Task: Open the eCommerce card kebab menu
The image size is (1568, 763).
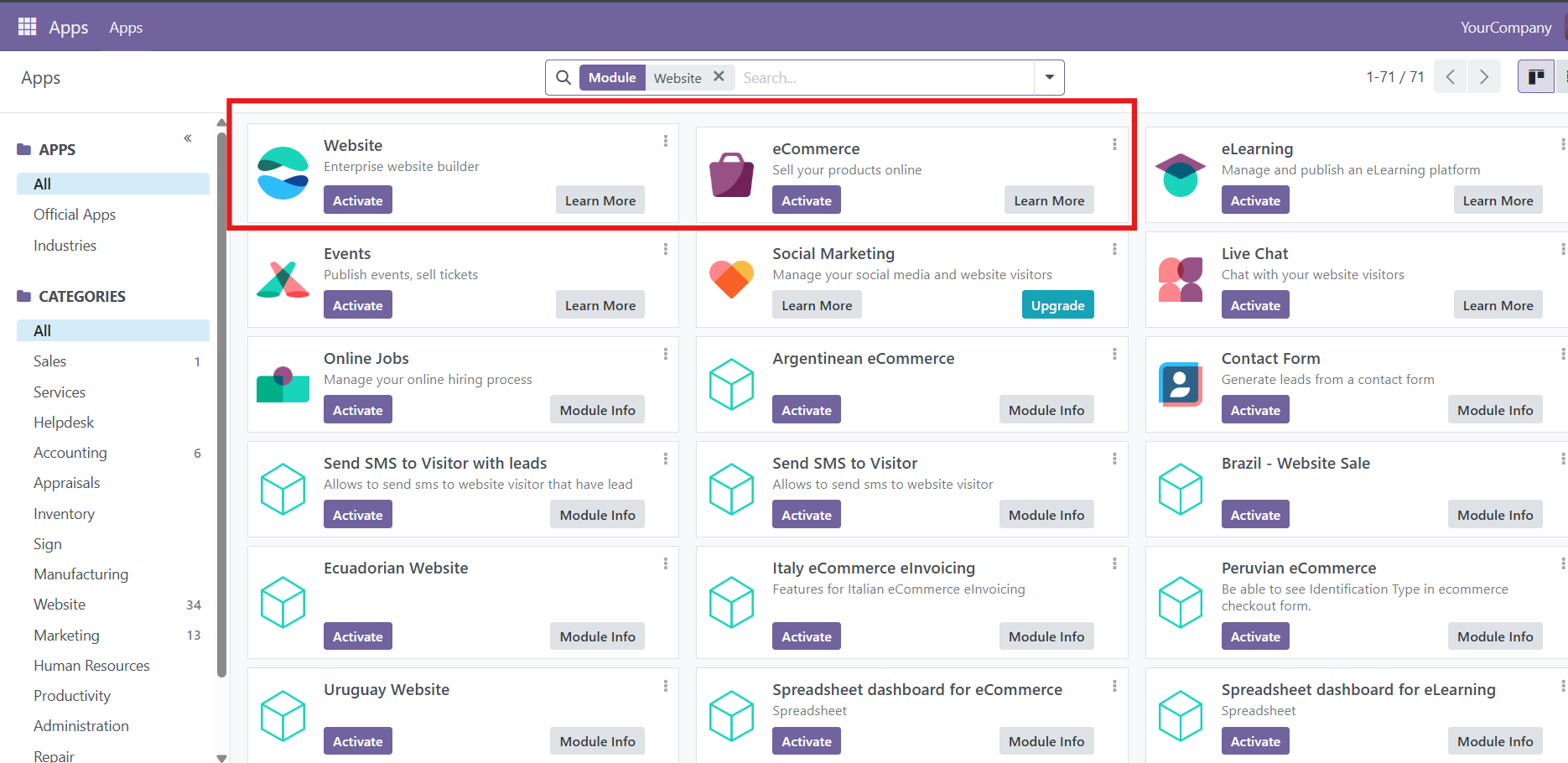Action: click(x=1114, y=144)
